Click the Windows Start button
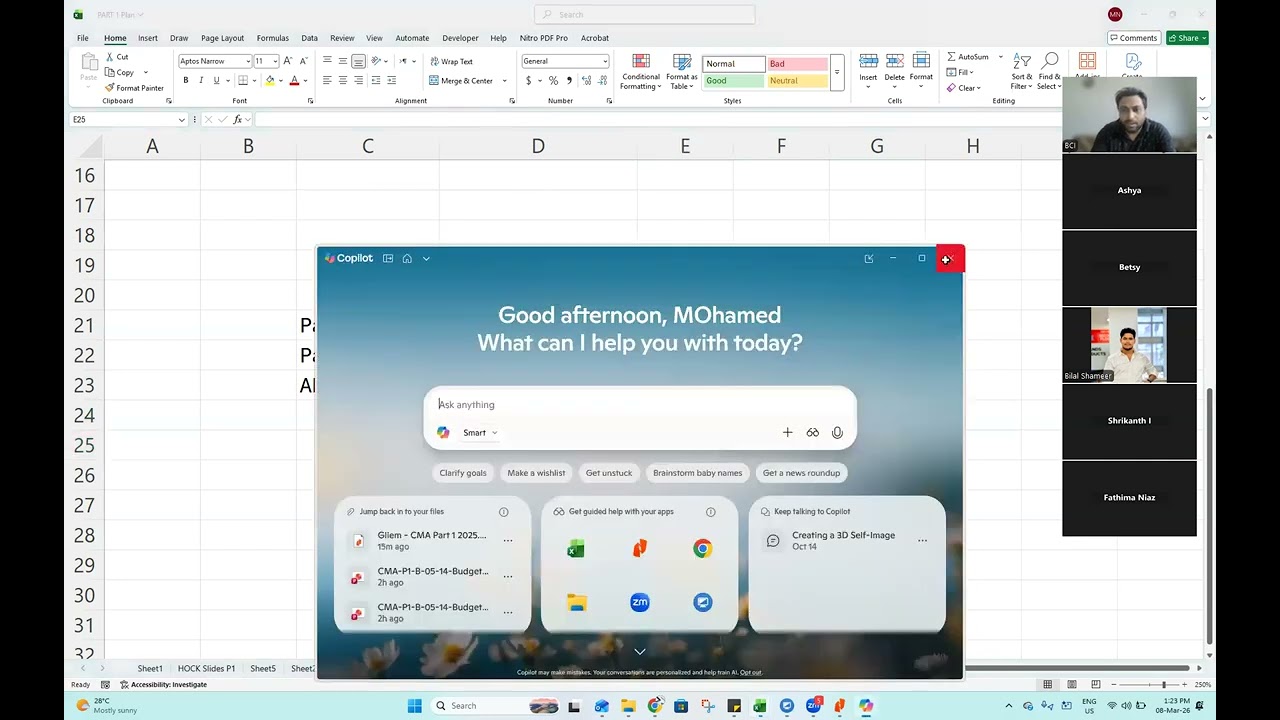The height and width of the screenshot is (720, 1280). click(x=415, y=706)
